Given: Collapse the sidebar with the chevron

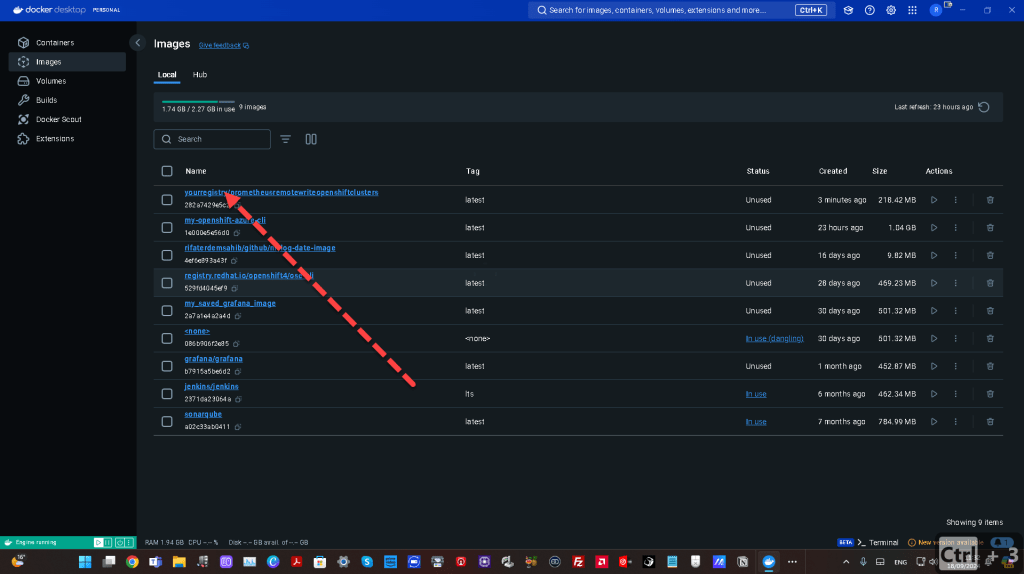Looking at the screenshot, I should pos(137,43).
